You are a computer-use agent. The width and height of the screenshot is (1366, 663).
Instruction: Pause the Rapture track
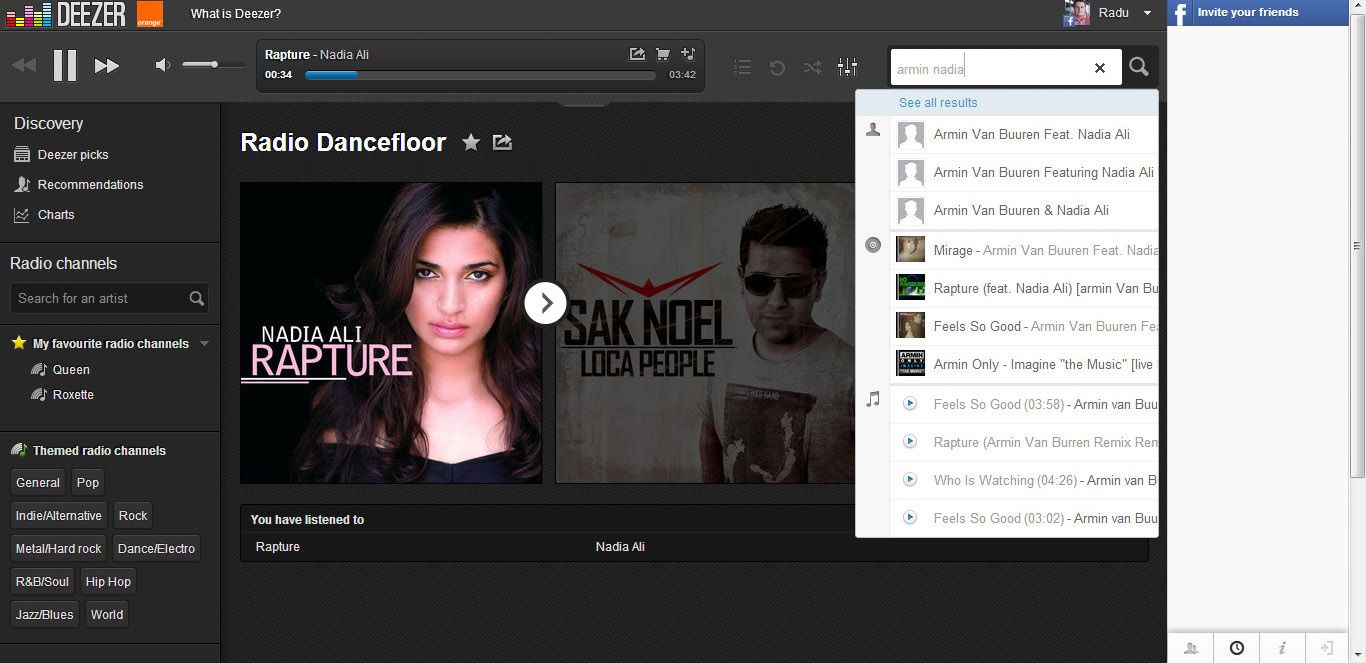point(65,66)
